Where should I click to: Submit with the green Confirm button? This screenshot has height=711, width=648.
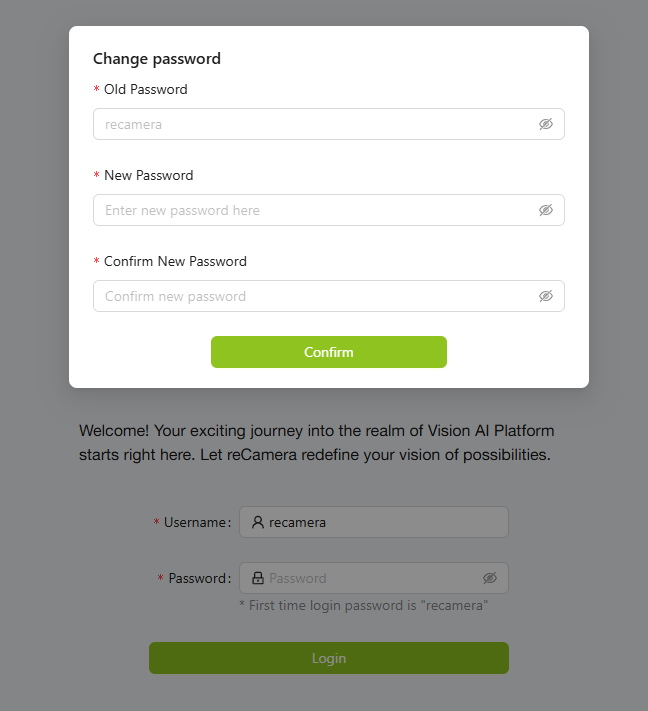point(329,352)
